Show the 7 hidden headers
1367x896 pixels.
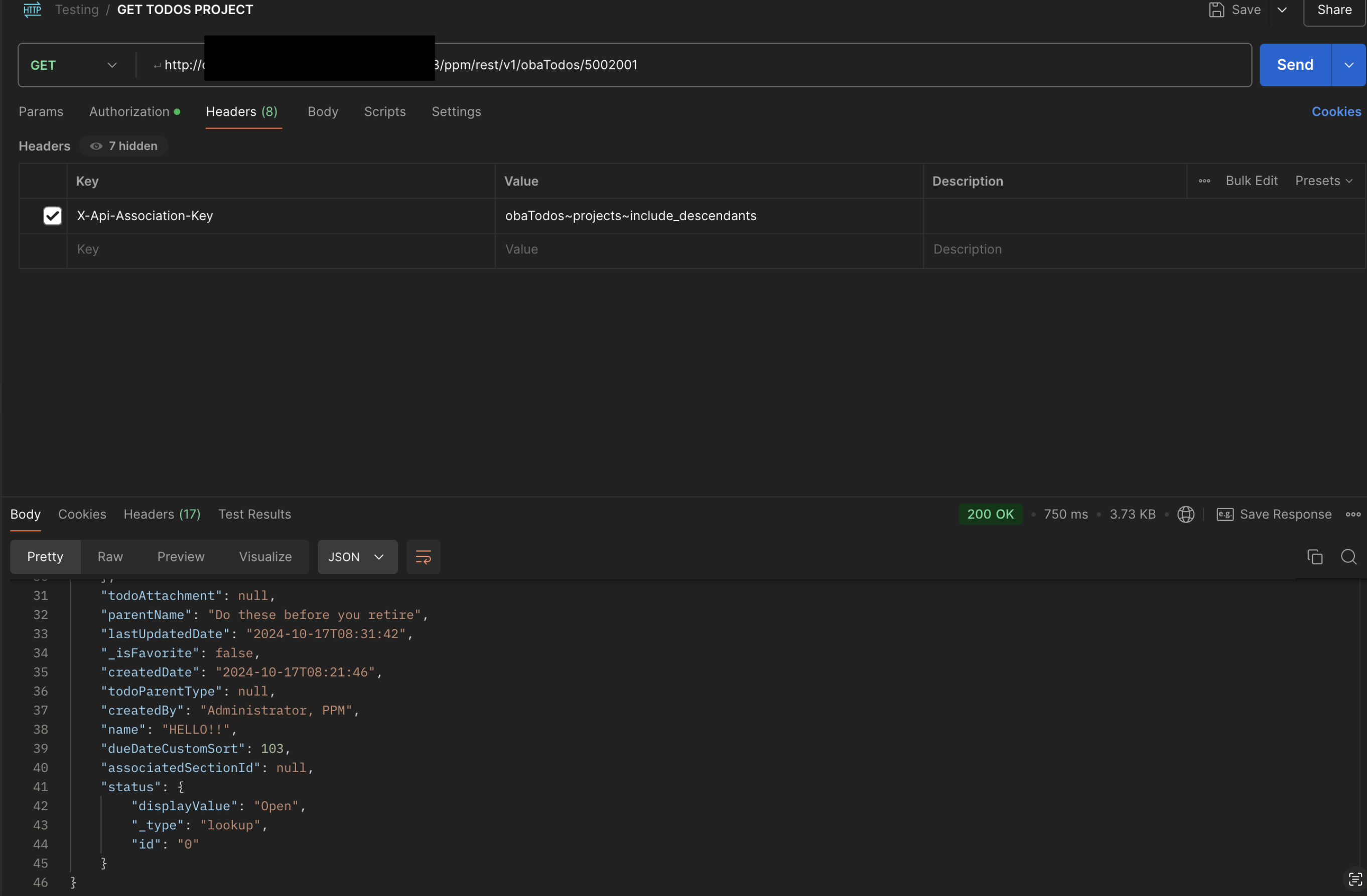[124, 146]
